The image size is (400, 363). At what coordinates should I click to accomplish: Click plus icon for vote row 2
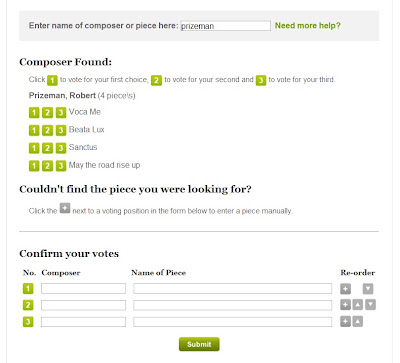click(x=345, y=305)
